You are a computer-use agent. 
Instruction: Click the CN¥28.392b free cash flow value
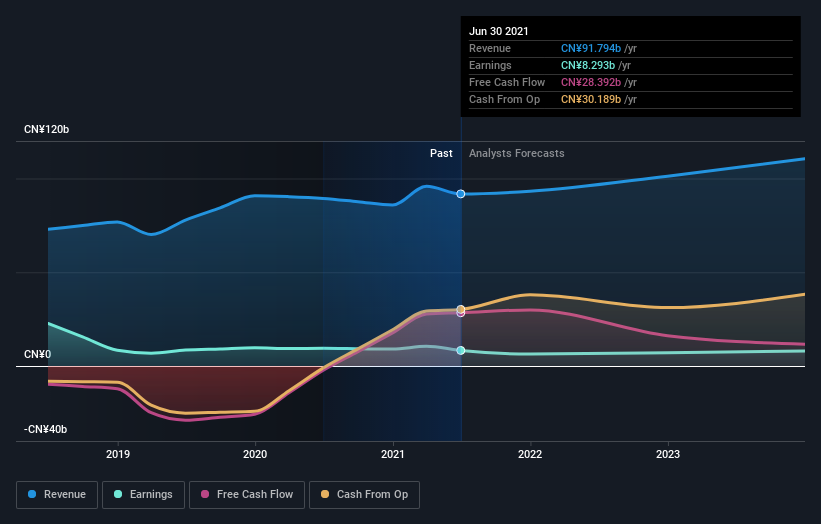click(591, 82)
